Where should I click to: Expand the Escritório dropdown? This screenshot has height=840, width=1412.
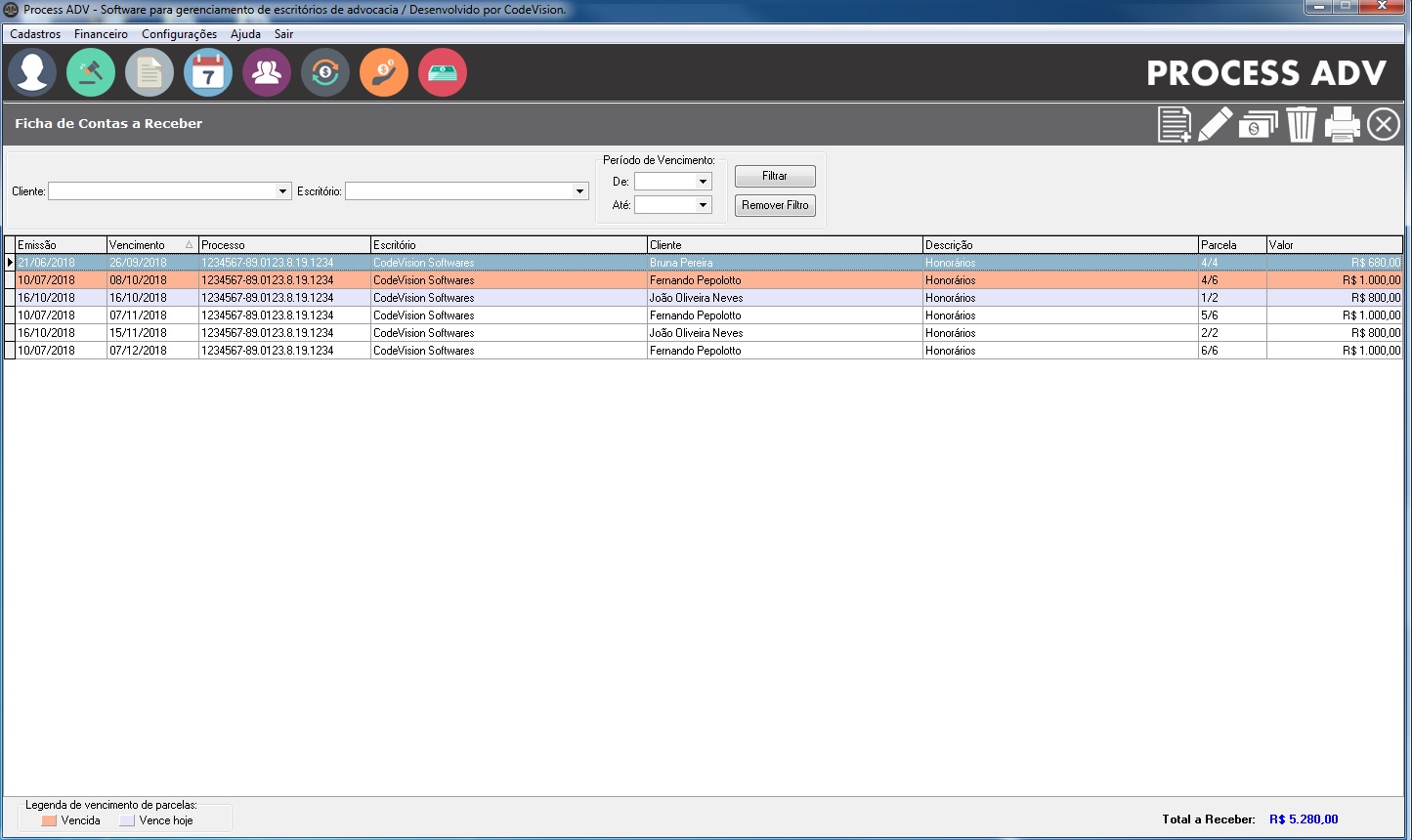click(x=579, y=191)
